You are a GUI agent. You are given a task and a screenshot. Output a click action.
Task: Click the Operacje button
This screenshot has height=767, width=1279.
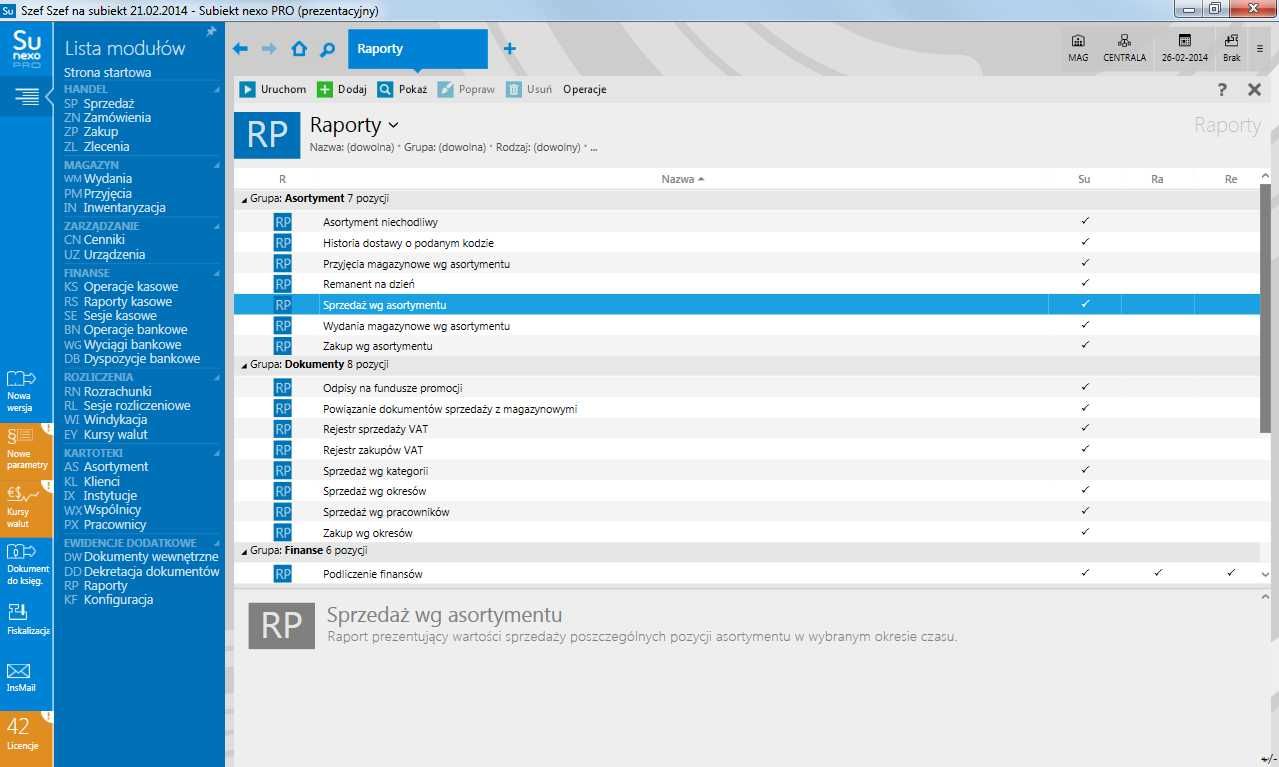[585, 89]
